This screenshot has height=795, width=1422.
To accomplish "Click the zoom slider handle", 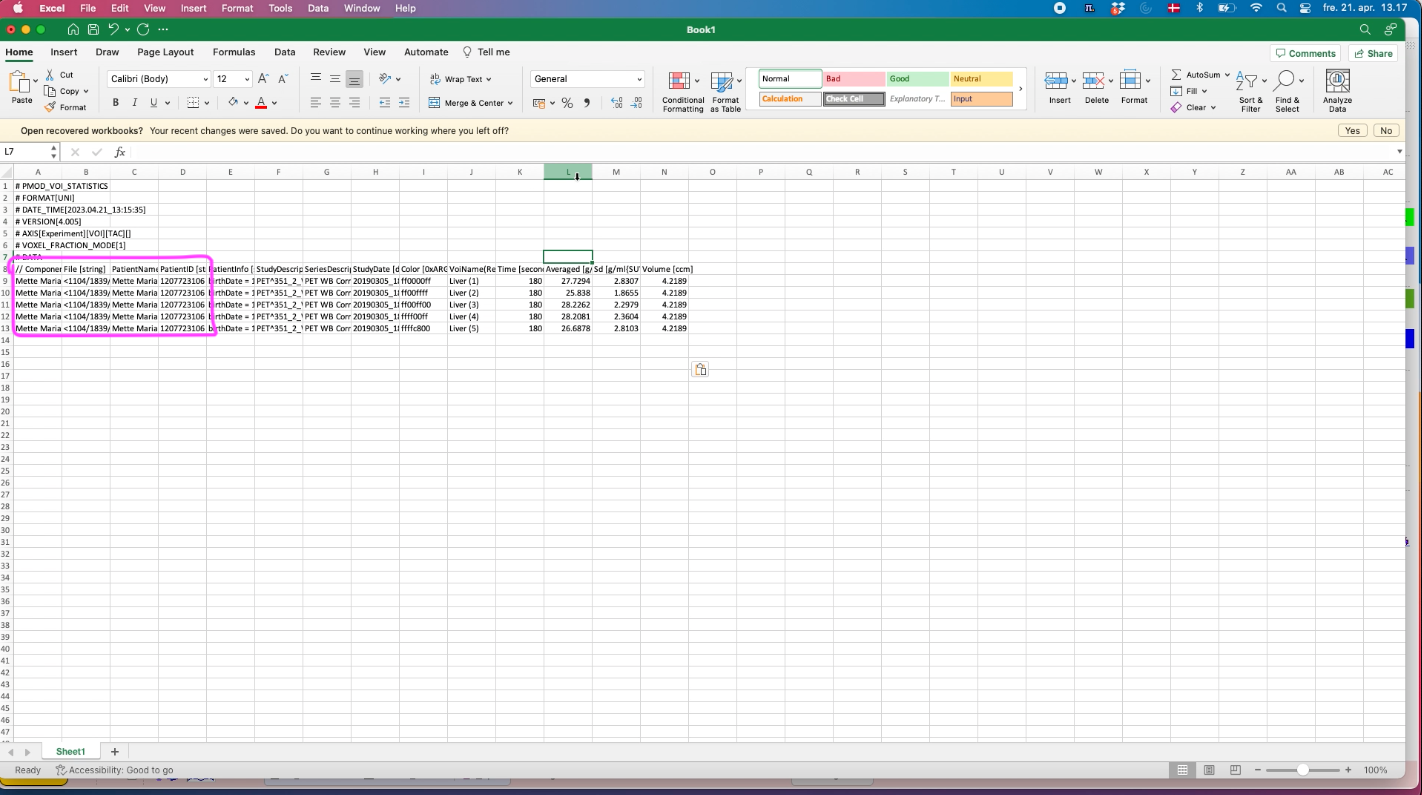I will click(1302, 770).
